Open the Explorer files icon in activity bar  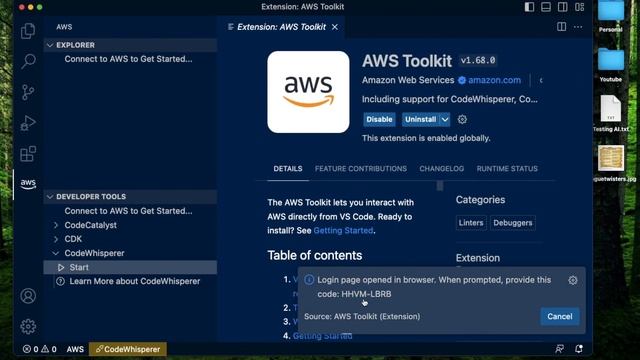click(x=28, y=31)
